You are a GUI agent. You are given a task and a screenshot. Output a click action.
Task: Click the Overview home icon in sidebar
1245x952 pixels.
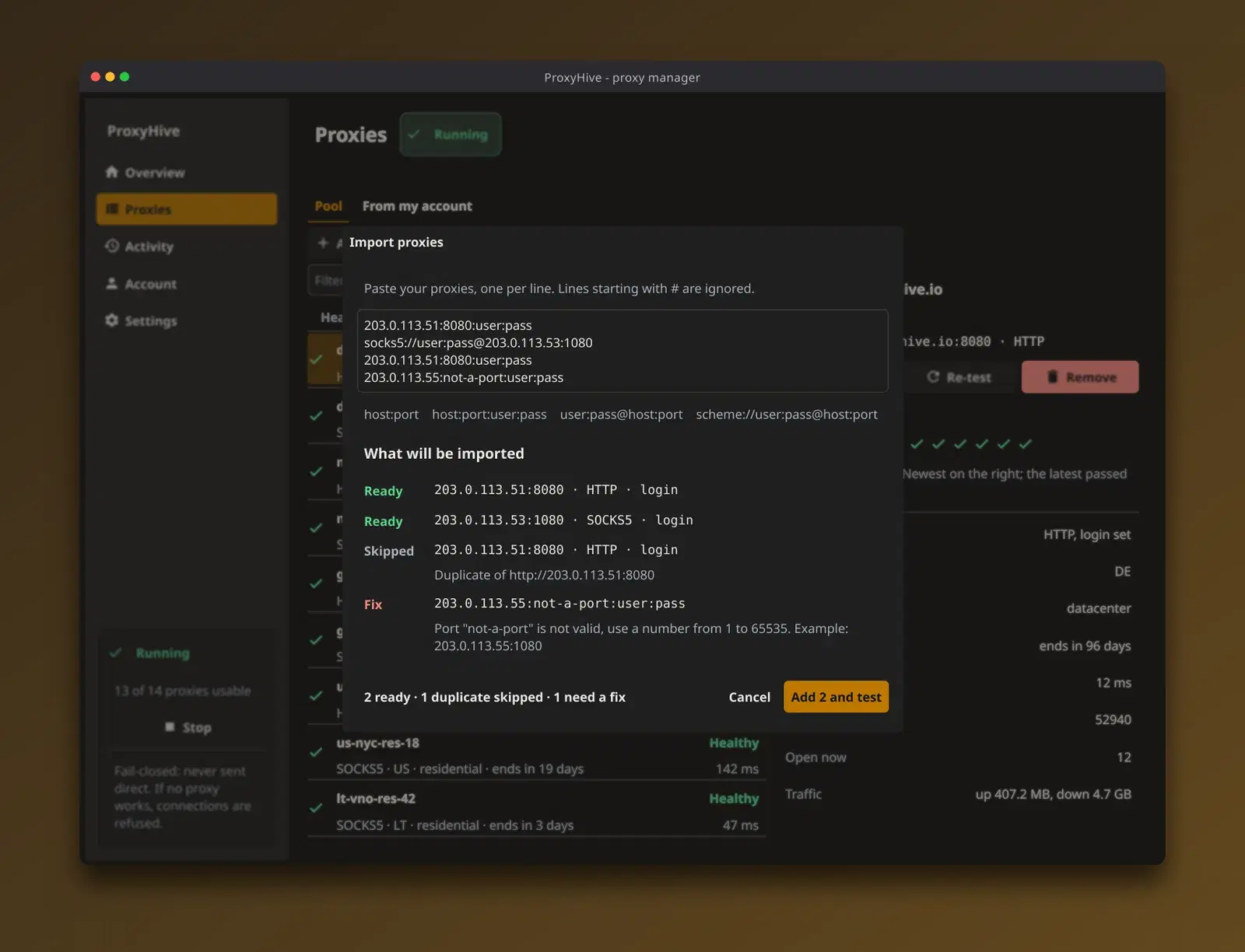pos(112,172)
